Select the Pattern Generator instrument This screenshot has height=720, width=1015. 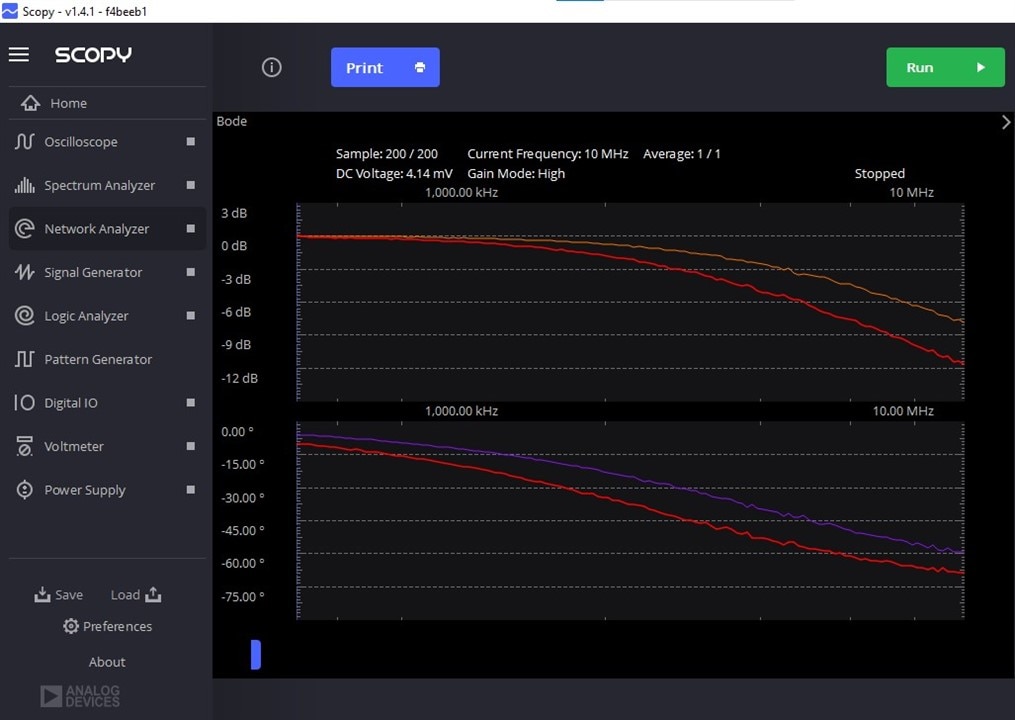coord(98,360)
